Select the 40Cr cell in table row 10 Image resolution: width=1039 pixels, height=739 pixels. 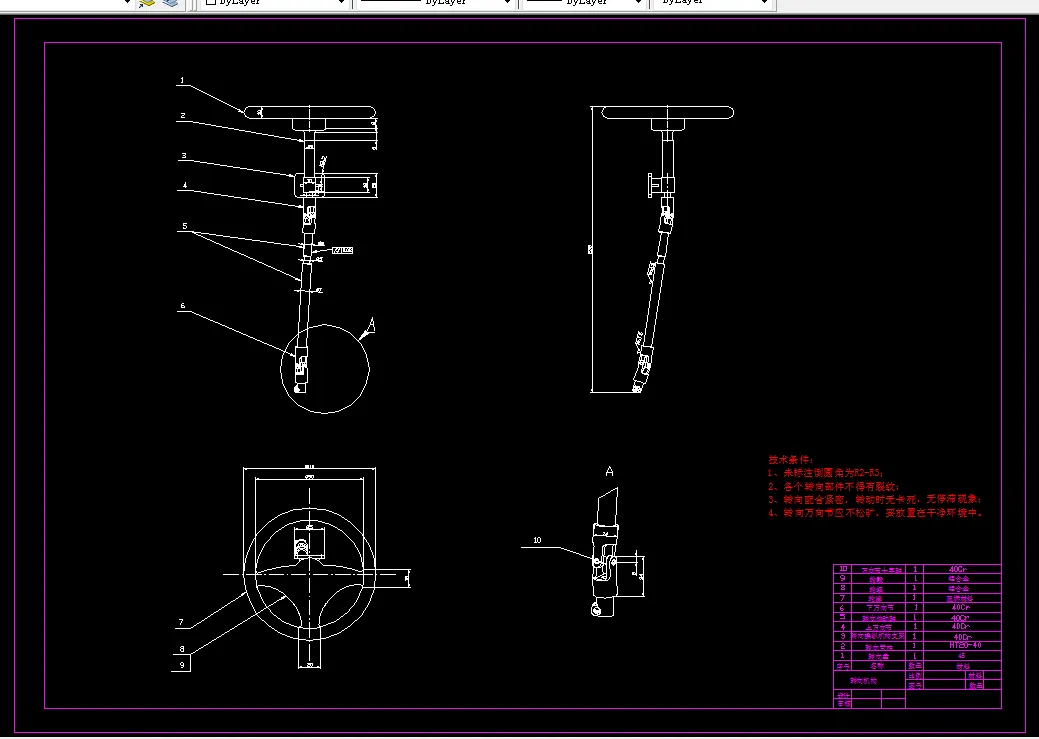(x=962, y=569)
